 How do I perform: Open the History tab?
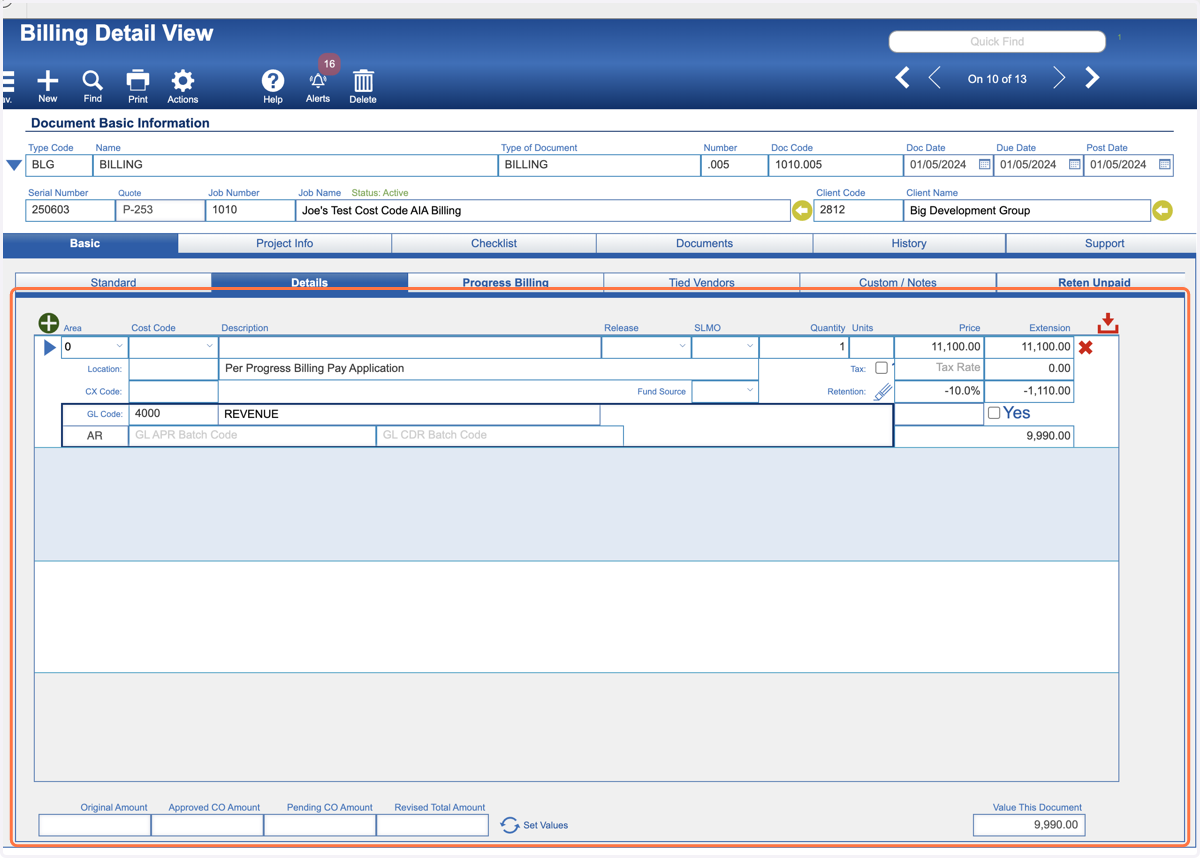click(x=909, y=243)
